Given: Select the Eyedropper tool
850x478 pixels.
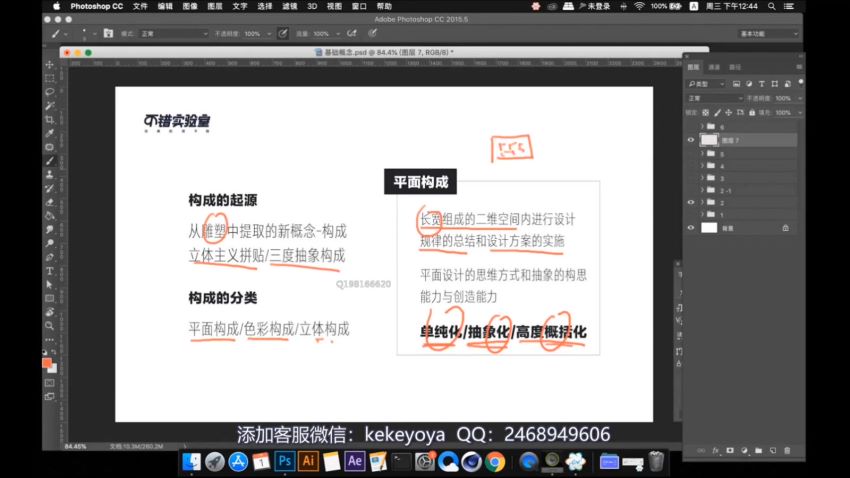Looking at the screenshot, I should coord(49,133).
